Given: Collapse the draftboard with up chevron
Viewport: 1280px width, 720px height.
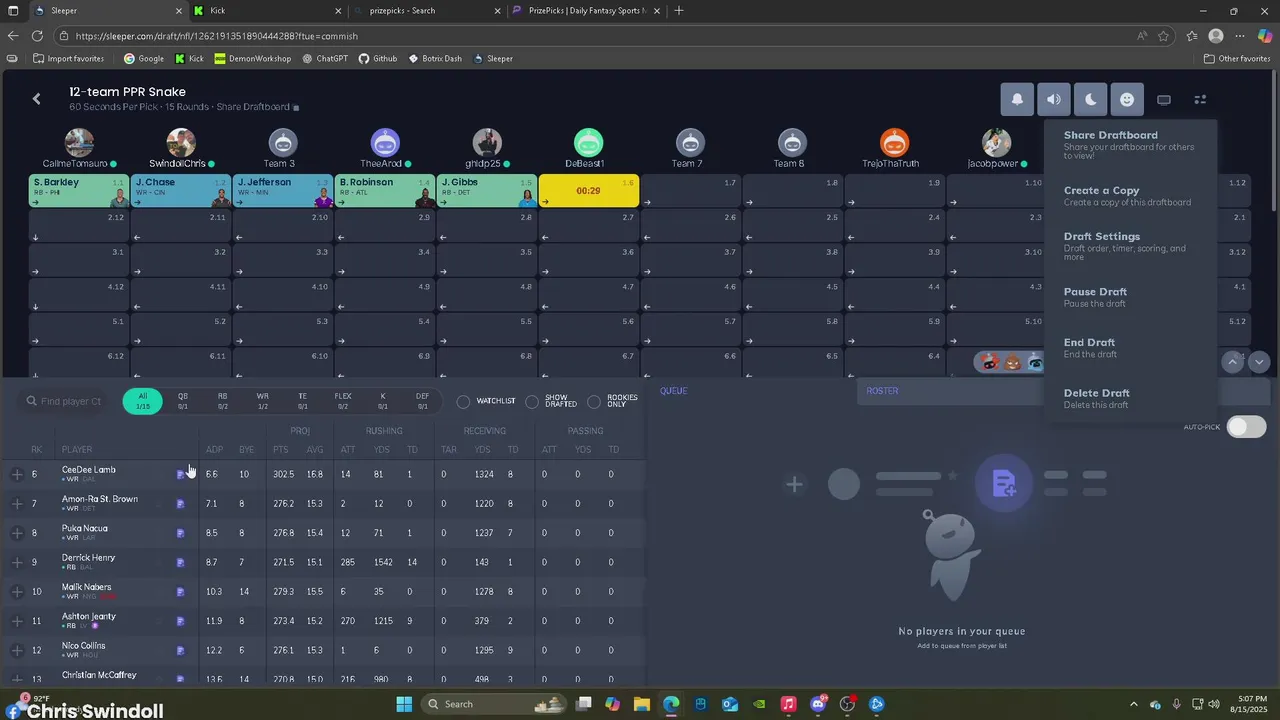Looking at the screenshot, I should (x=1233, y=362).
